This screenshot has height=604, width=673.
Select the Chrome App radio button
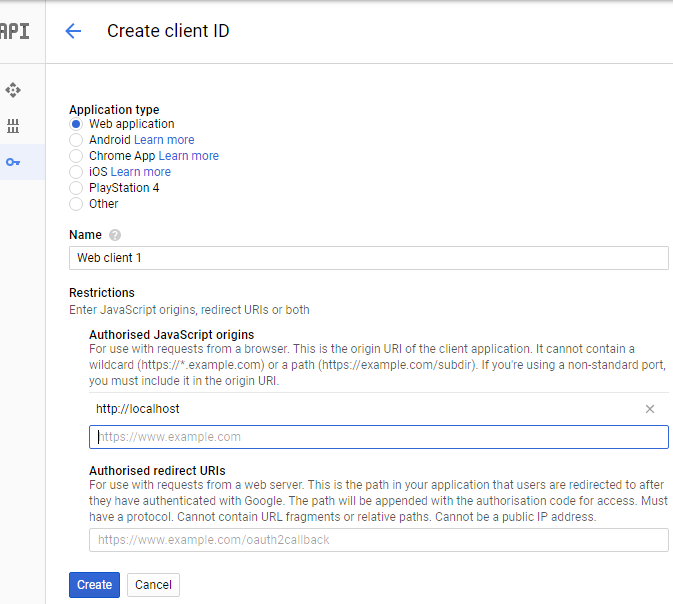tap(76, 156)
